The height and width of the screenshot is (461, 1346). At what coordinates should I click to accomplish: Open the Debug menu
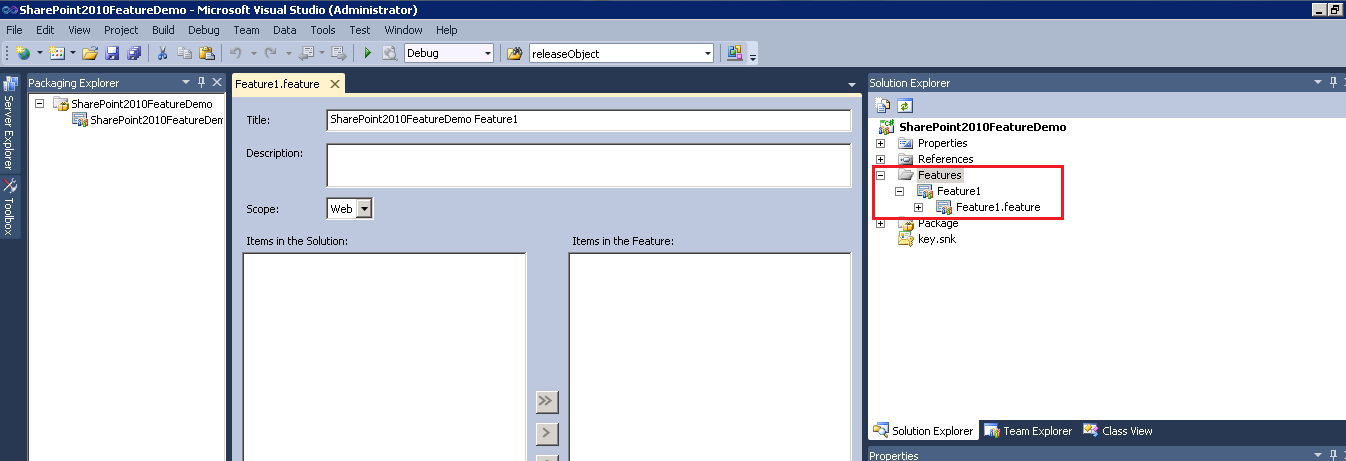tap(203, 30)
